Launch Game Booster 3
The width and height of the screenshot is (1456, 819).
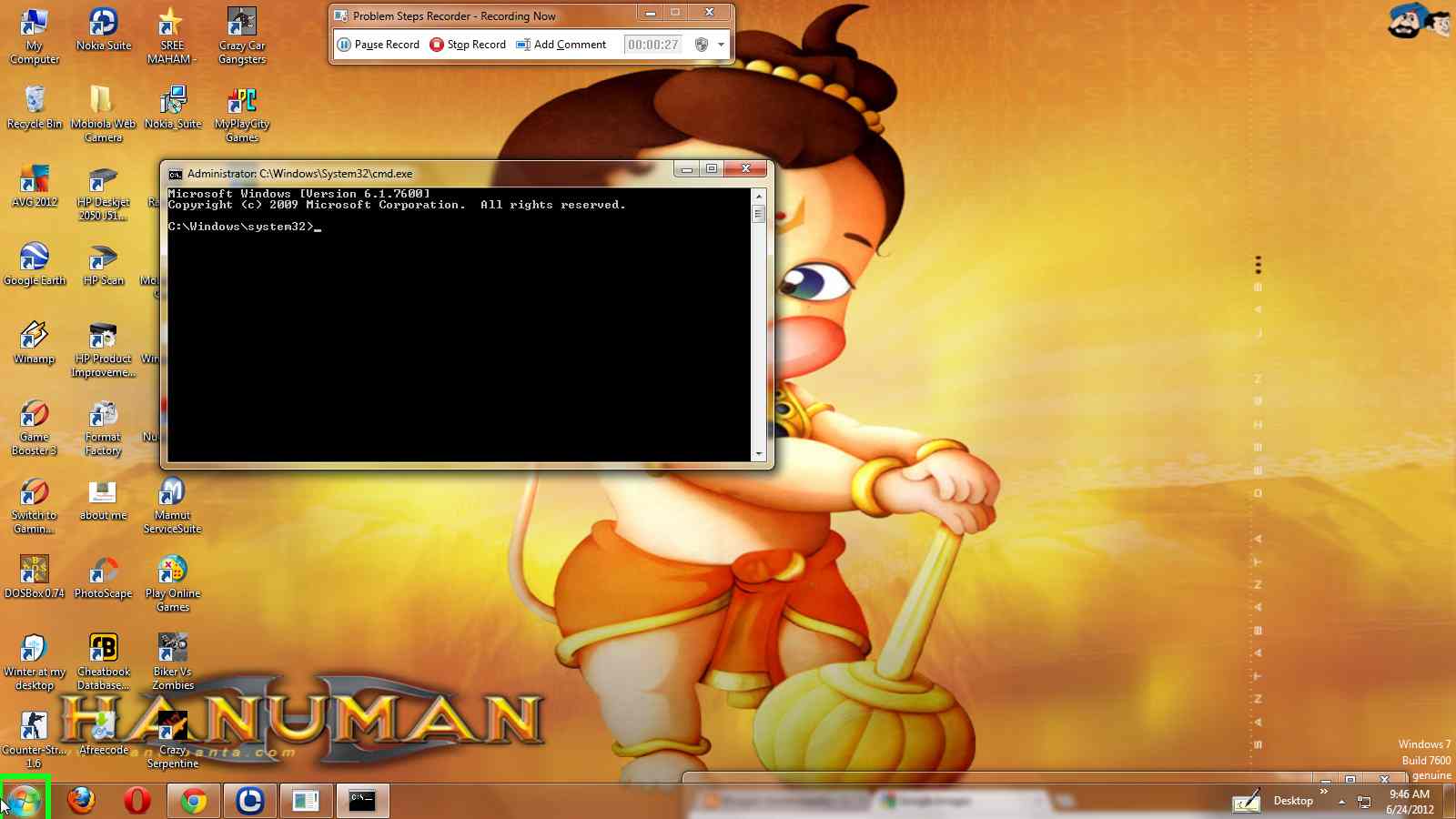[x=35, y=428]
